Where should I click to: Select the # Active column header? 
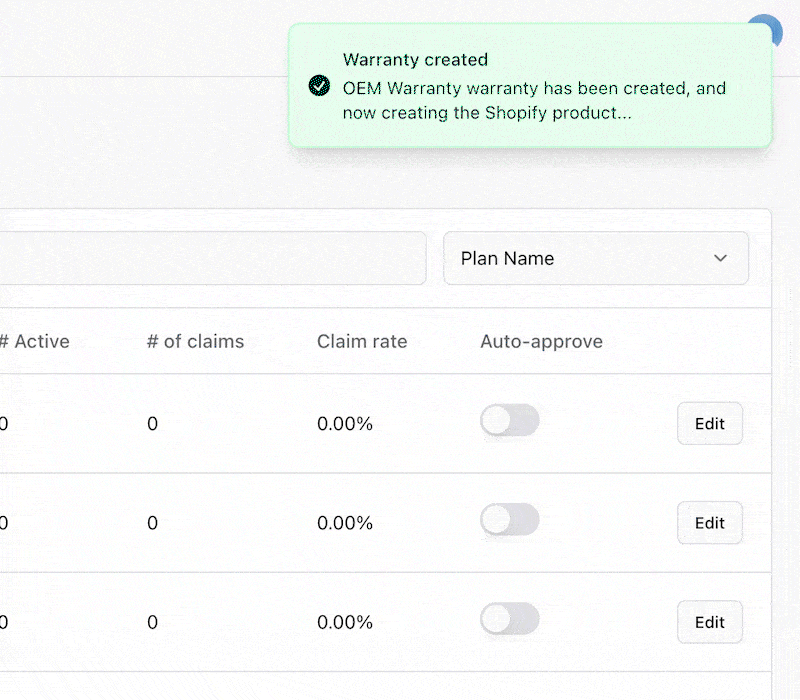click(35, 341)
